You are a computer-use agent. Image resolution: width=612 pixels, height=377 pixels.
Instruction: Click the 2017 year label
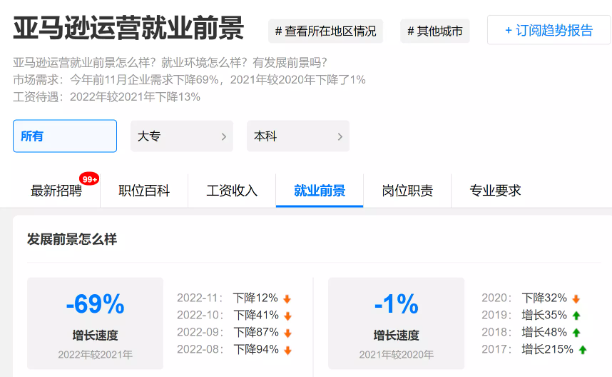(496, 349)
